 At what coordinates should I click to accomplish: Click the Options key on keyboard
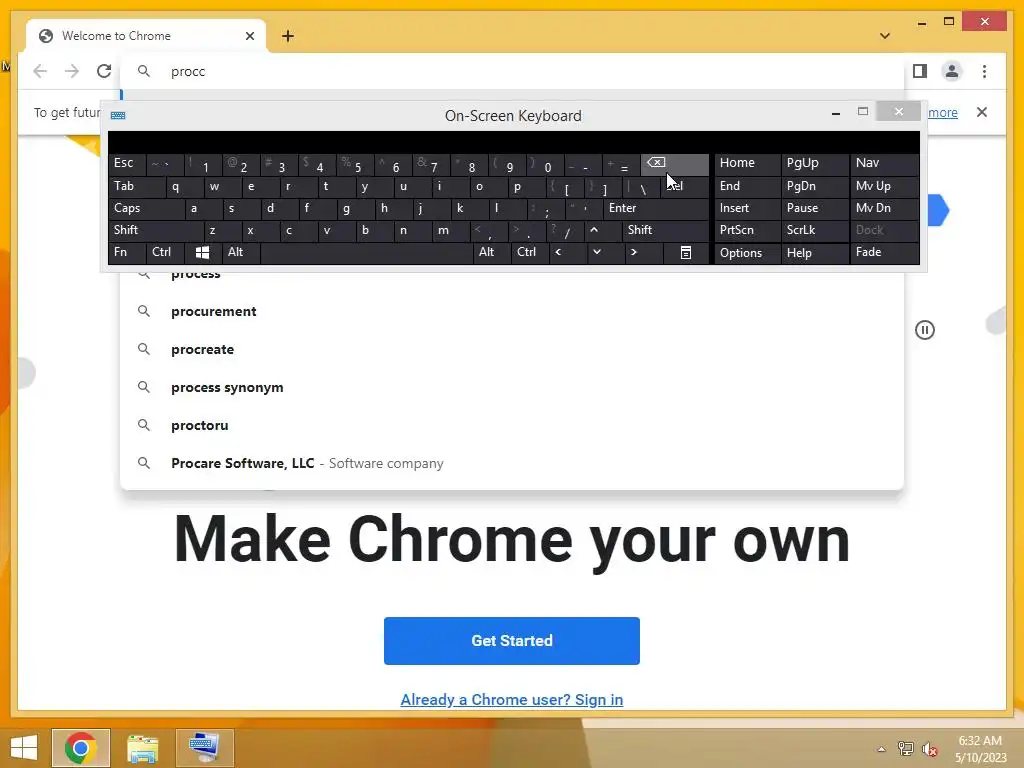tap(748, 253)
